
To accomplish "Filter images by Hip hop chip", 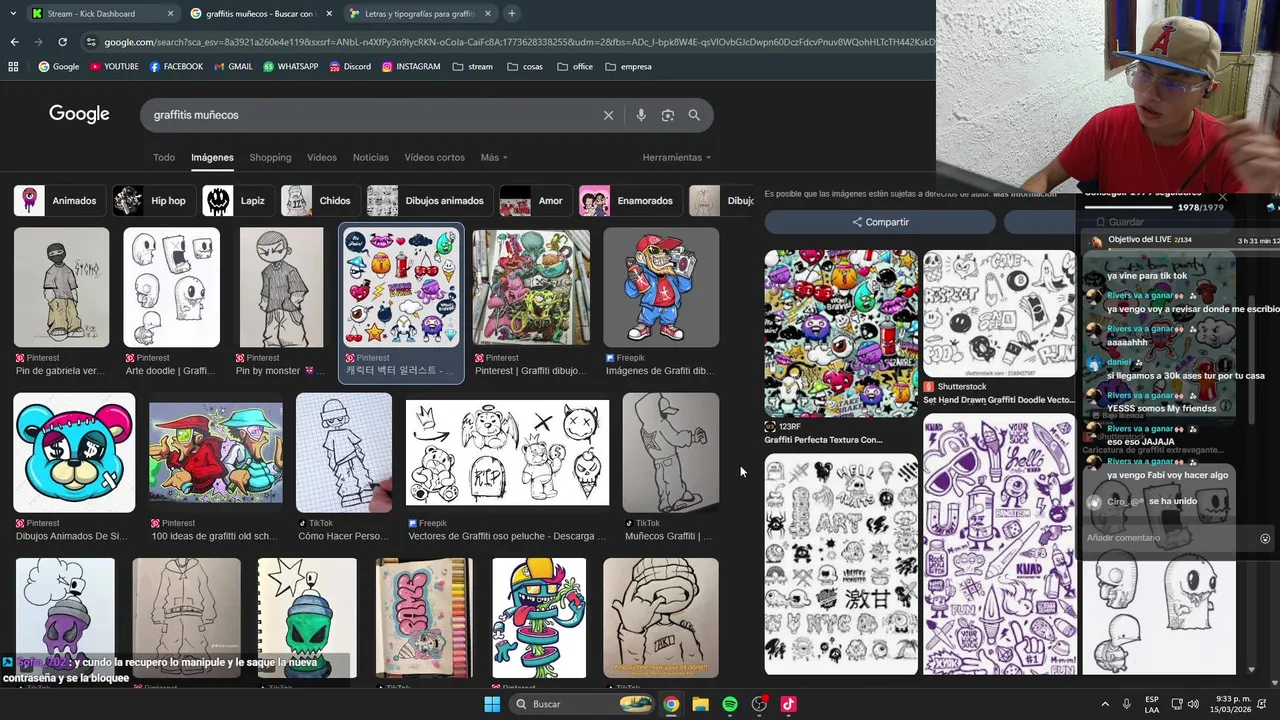I will 152,201.
